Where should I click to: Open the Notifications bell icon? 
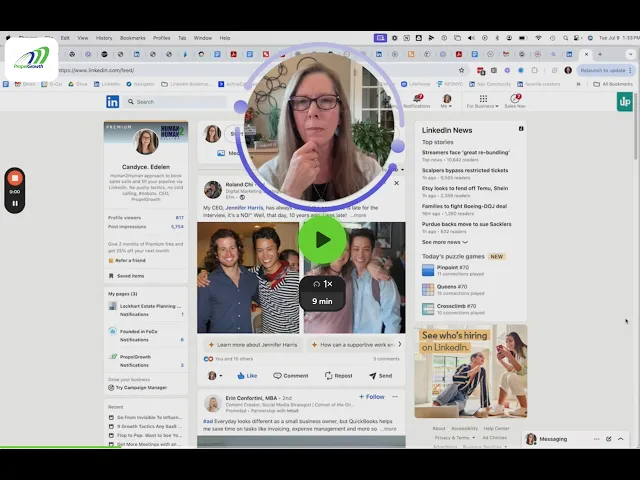(x=417, y=101)
